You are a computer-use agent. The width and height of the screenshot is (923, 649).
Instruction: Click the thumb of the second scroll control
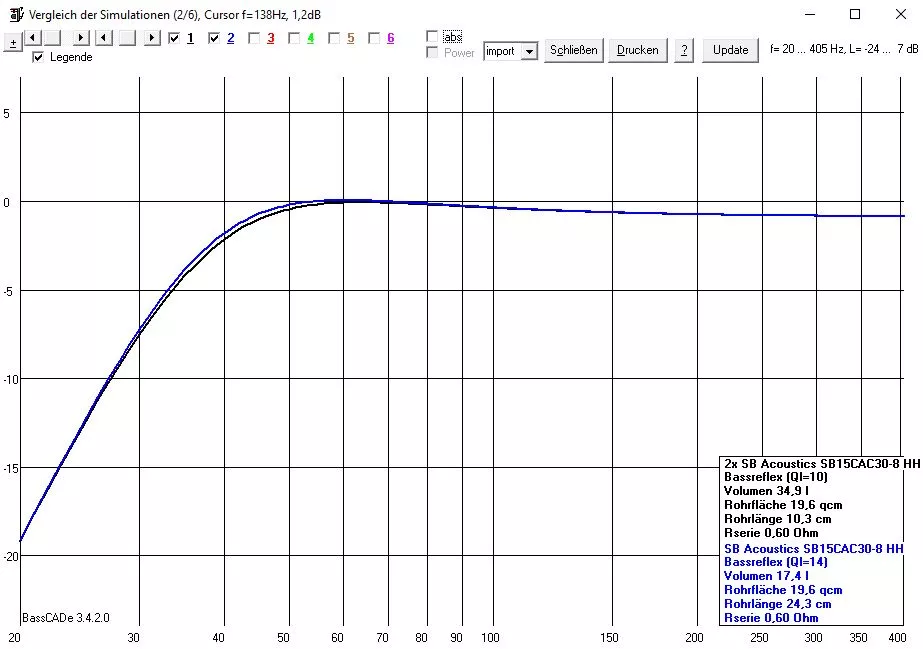pyautogui.click(x=128, y=38)
